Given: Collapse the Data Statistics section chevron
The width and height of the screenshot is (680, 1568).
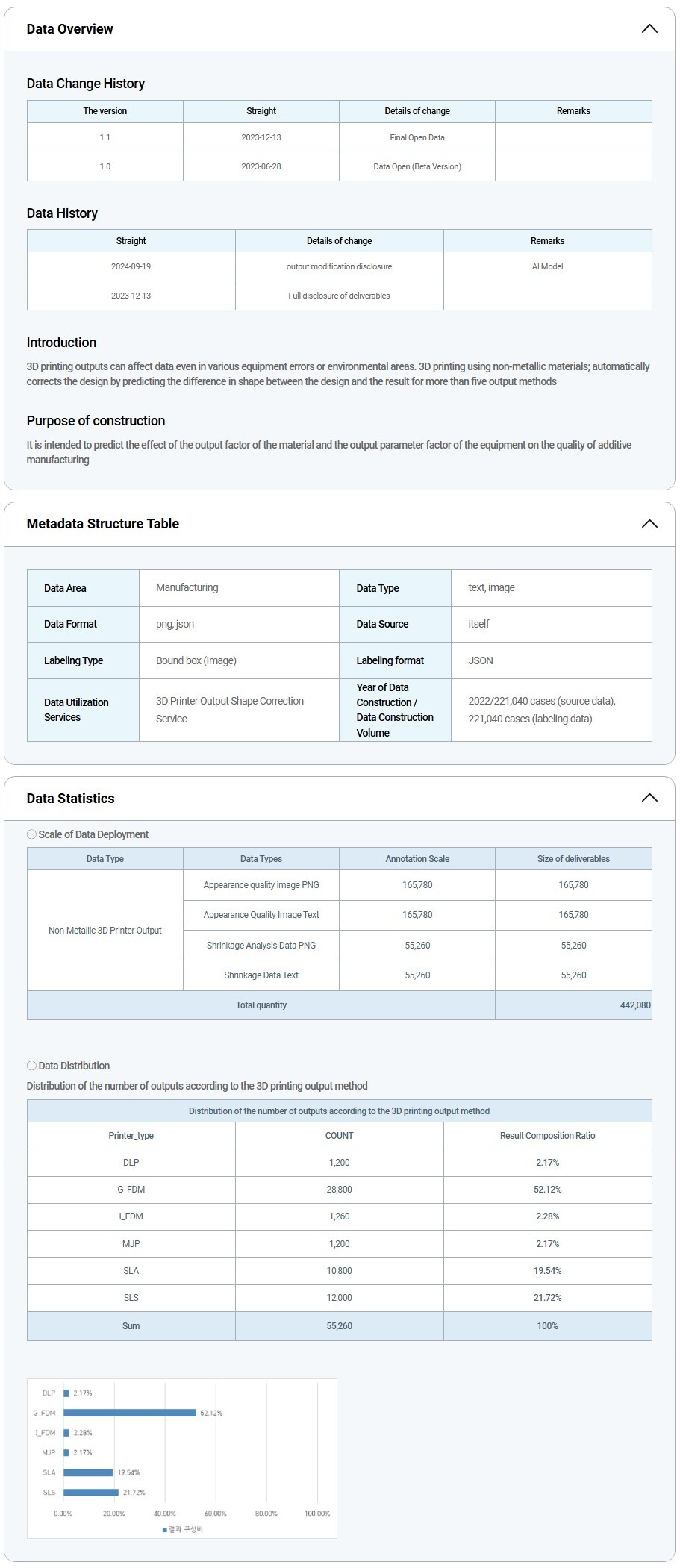Looking at the screenshot, I should [649, 798].
